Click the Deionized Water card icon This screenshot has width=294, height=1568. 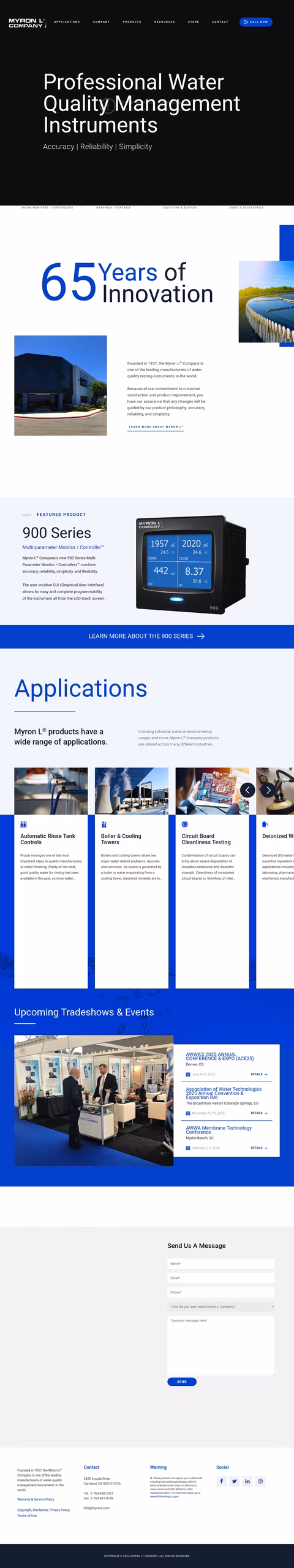(265, 824)
